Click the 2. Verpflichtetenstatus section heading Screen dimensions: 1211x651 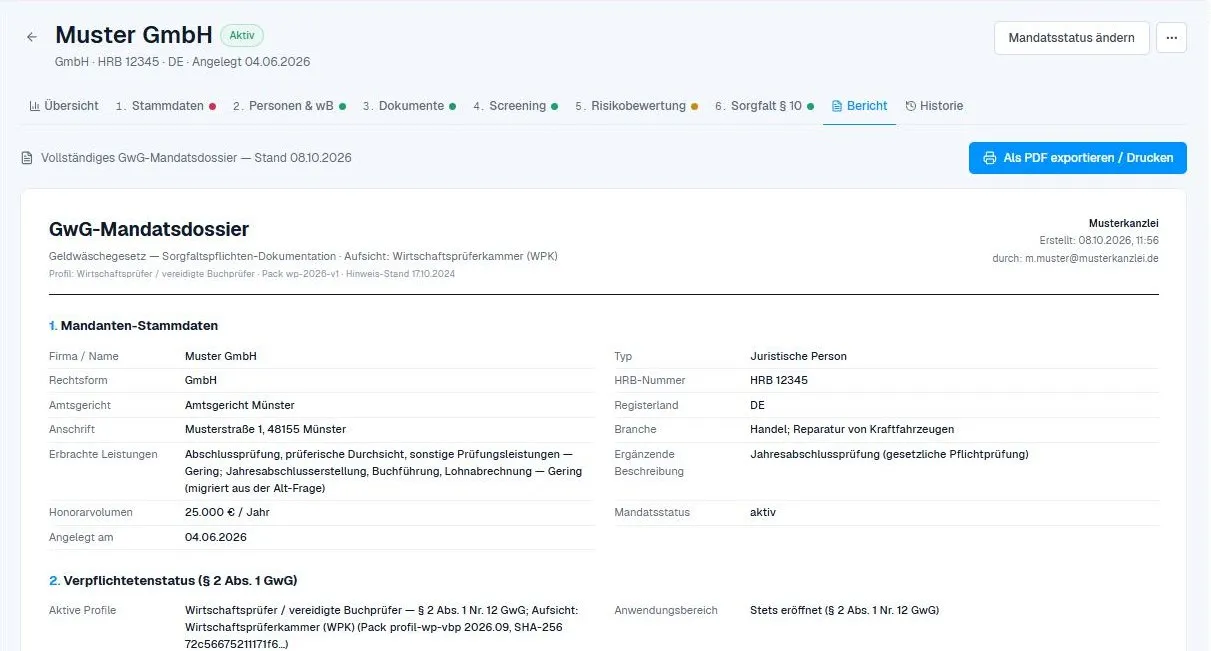pos(173,580)
